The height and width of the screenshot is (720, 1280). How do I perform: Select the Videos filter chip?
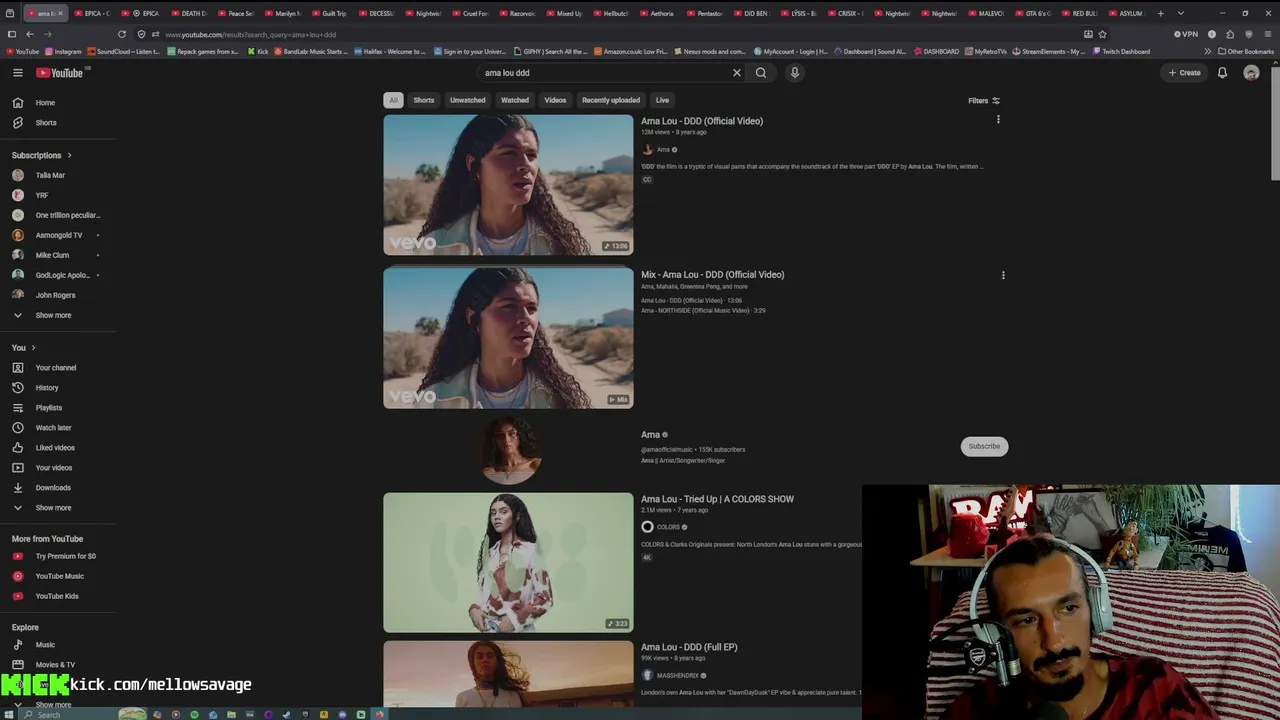point(555,100)
